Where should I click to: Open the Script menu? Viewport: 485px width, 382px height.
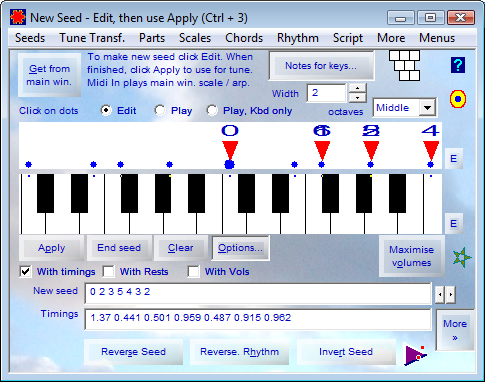click(x=348, y=38)
